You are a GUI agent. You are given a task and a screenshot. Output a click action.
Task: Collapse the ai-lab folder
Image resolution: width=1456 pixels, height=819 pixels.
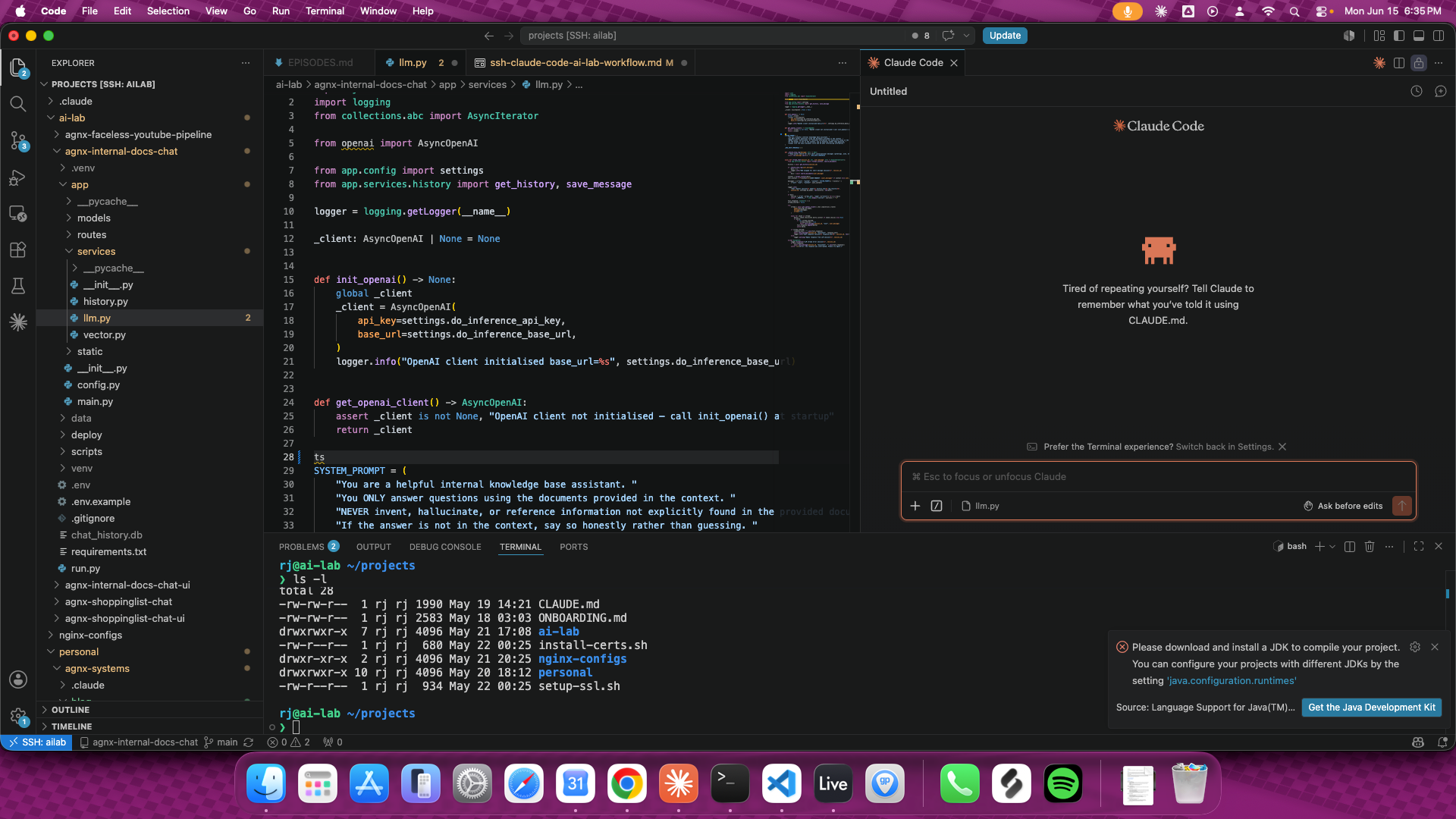[72, 118]
